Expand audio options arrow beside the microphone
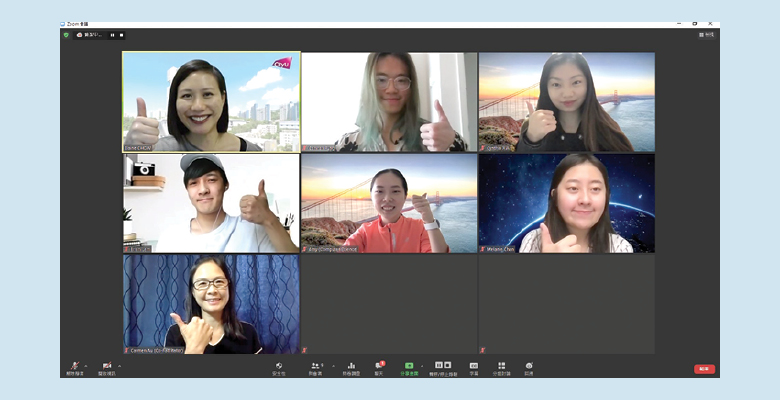This screenshot has height=400, width=780. pos(85,366)
